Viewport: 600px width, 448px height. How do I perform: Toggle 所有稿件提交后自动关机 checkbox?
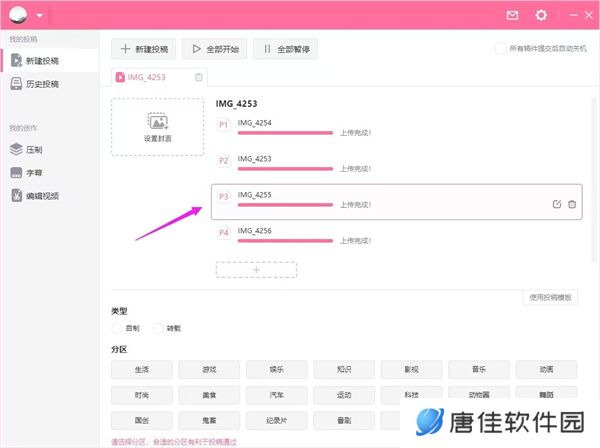500,49
